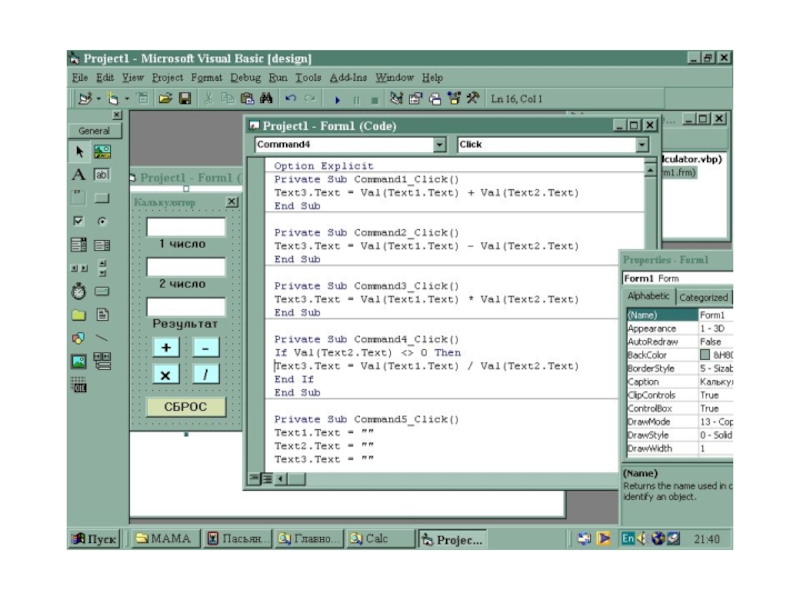The height and width of the screenshot is (600, 800).
Task: Click the Start run button in toolbar
Action: point(339,99)
